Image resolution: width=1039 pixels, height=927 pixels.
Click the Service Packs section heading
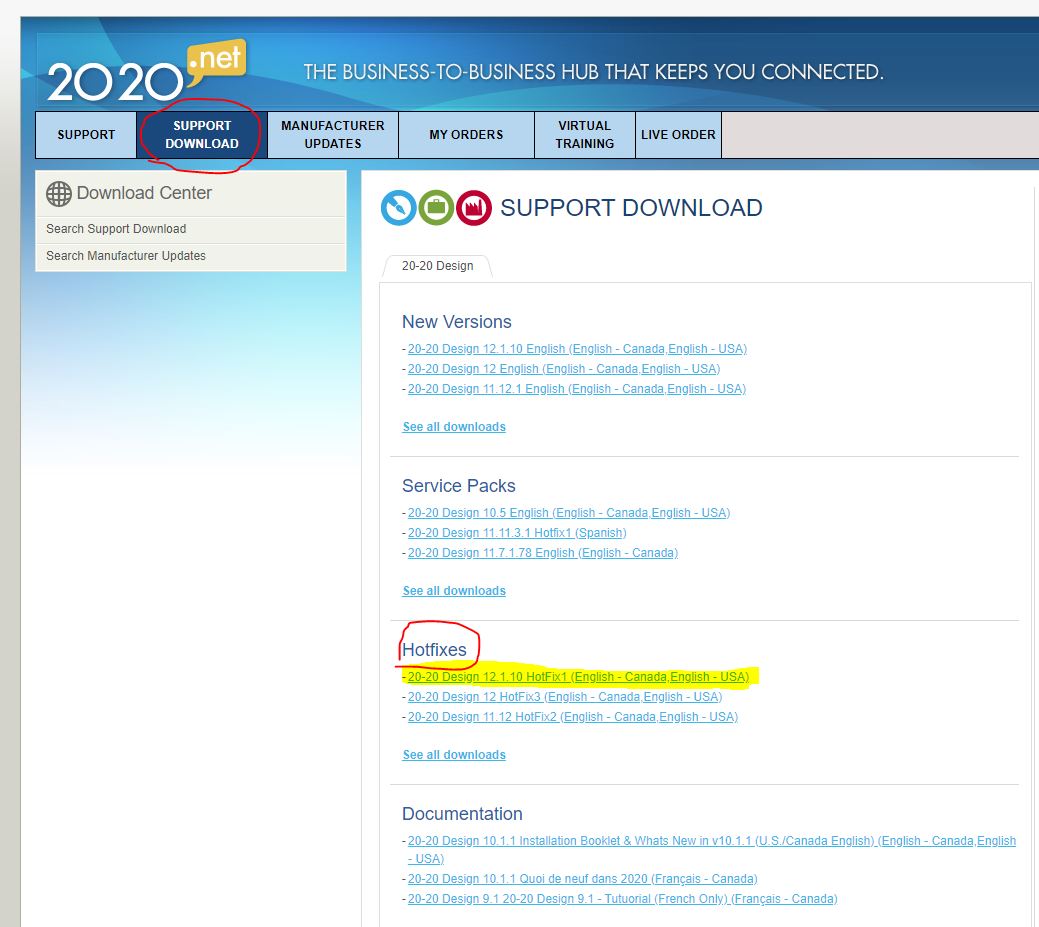[459, 486]
